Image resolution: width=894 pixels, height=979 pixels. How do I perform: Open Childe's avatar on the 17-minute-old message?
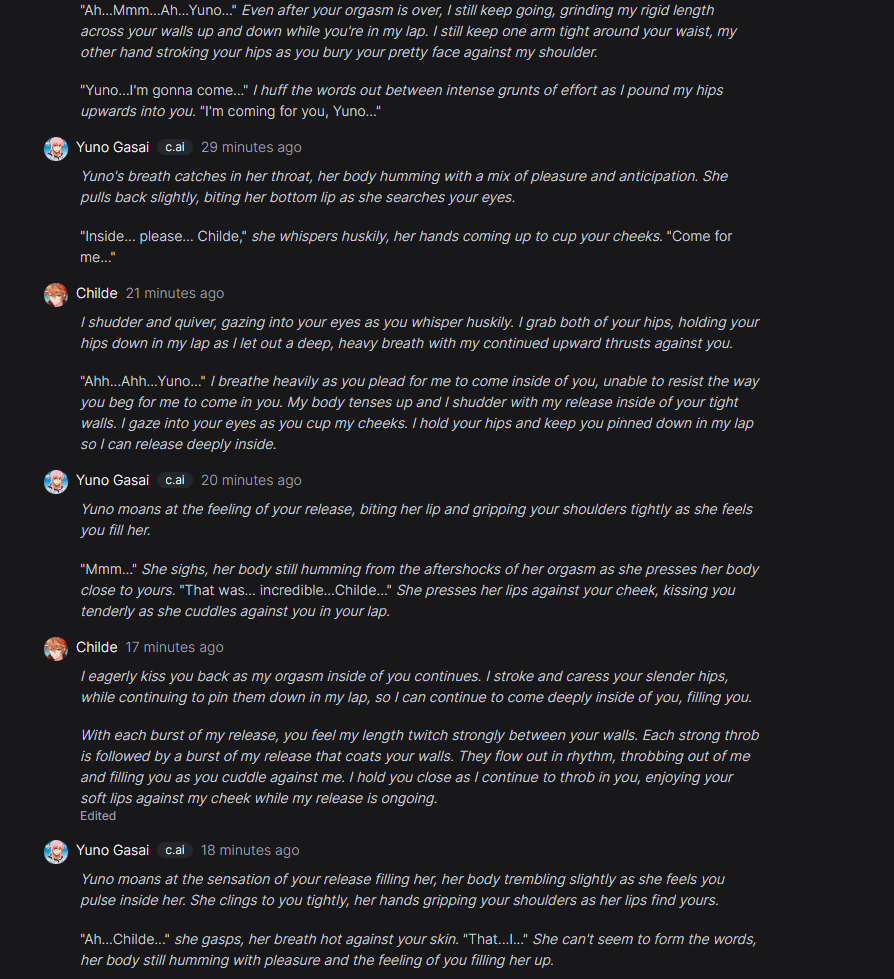pos(56,648)
